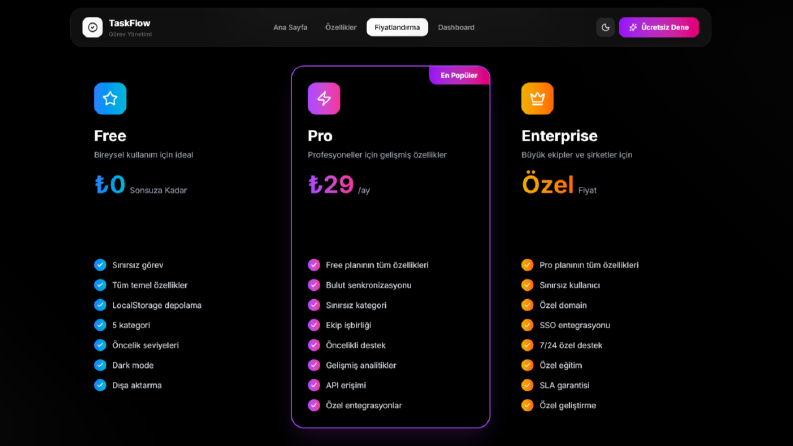793x446 pixels.
Task: Open the Ana Sayfa nav item
Action: coord(290,27)
